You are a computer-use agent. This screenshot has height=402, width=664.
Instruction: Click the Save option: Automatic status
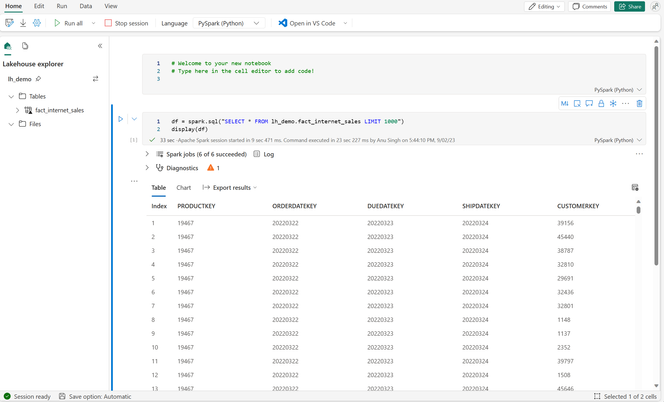[95, 396]
